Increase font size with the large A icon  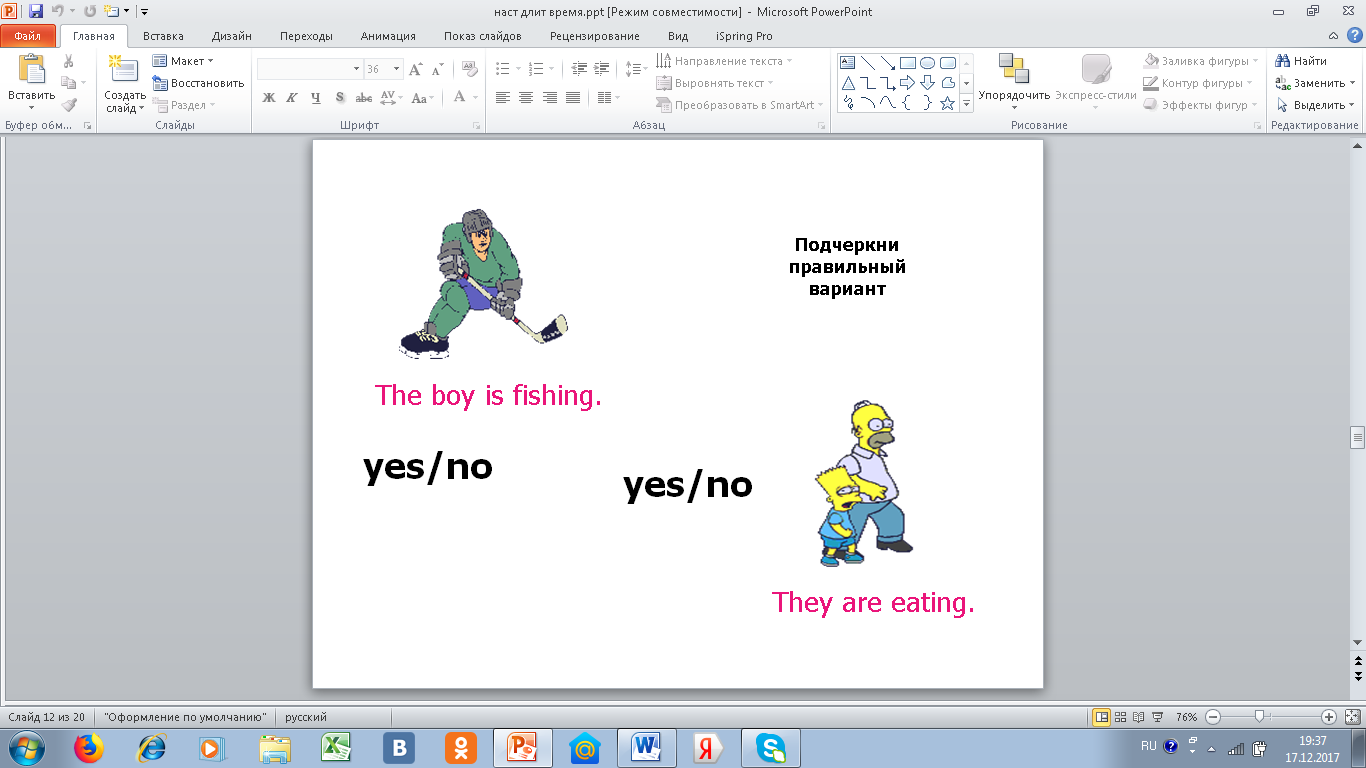tap(417, 69)
